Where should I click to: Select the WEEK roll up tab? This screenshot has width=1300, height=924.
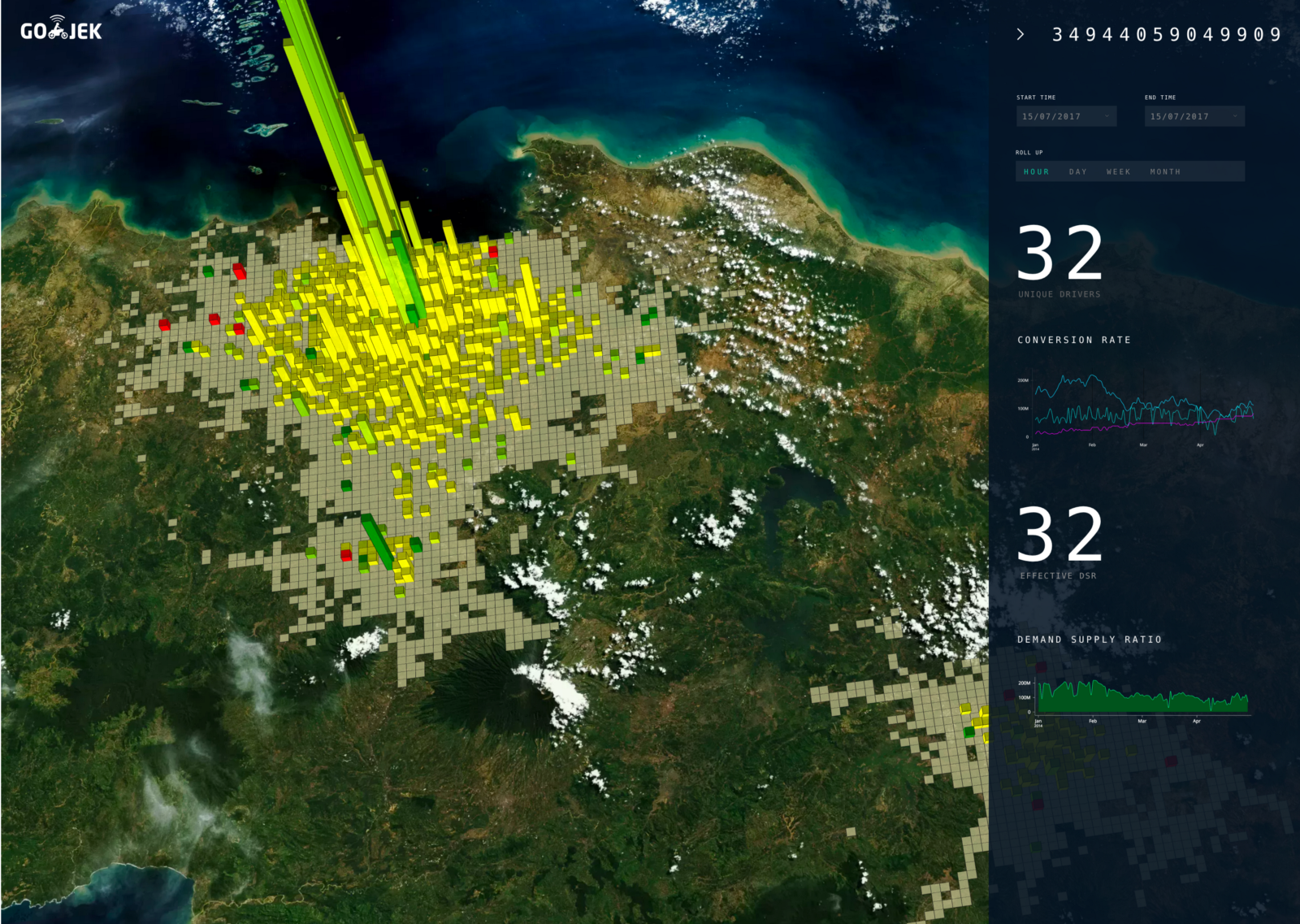[1119, 171]
